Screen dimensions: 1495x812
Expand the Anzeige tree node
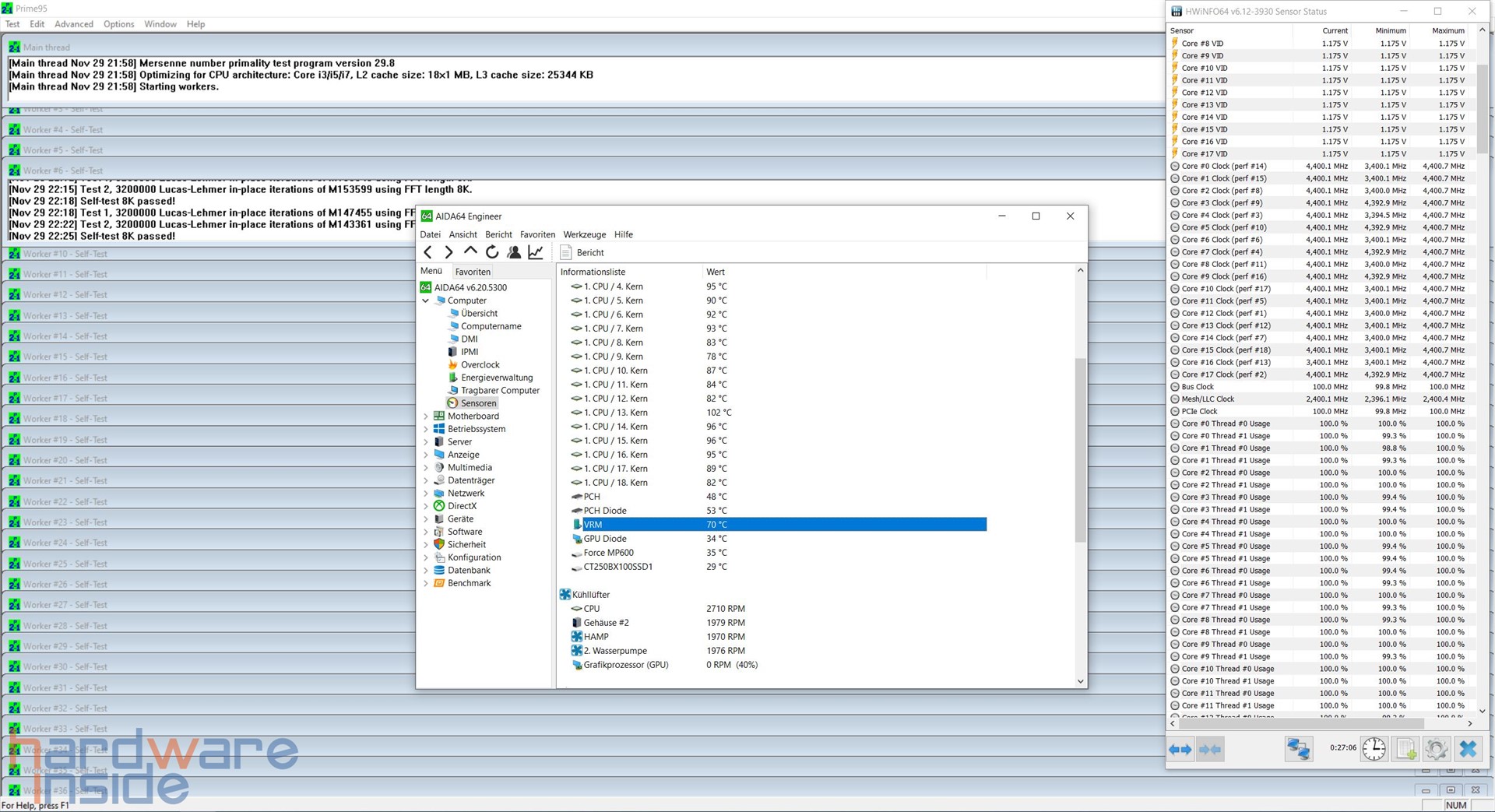(426, 455)
